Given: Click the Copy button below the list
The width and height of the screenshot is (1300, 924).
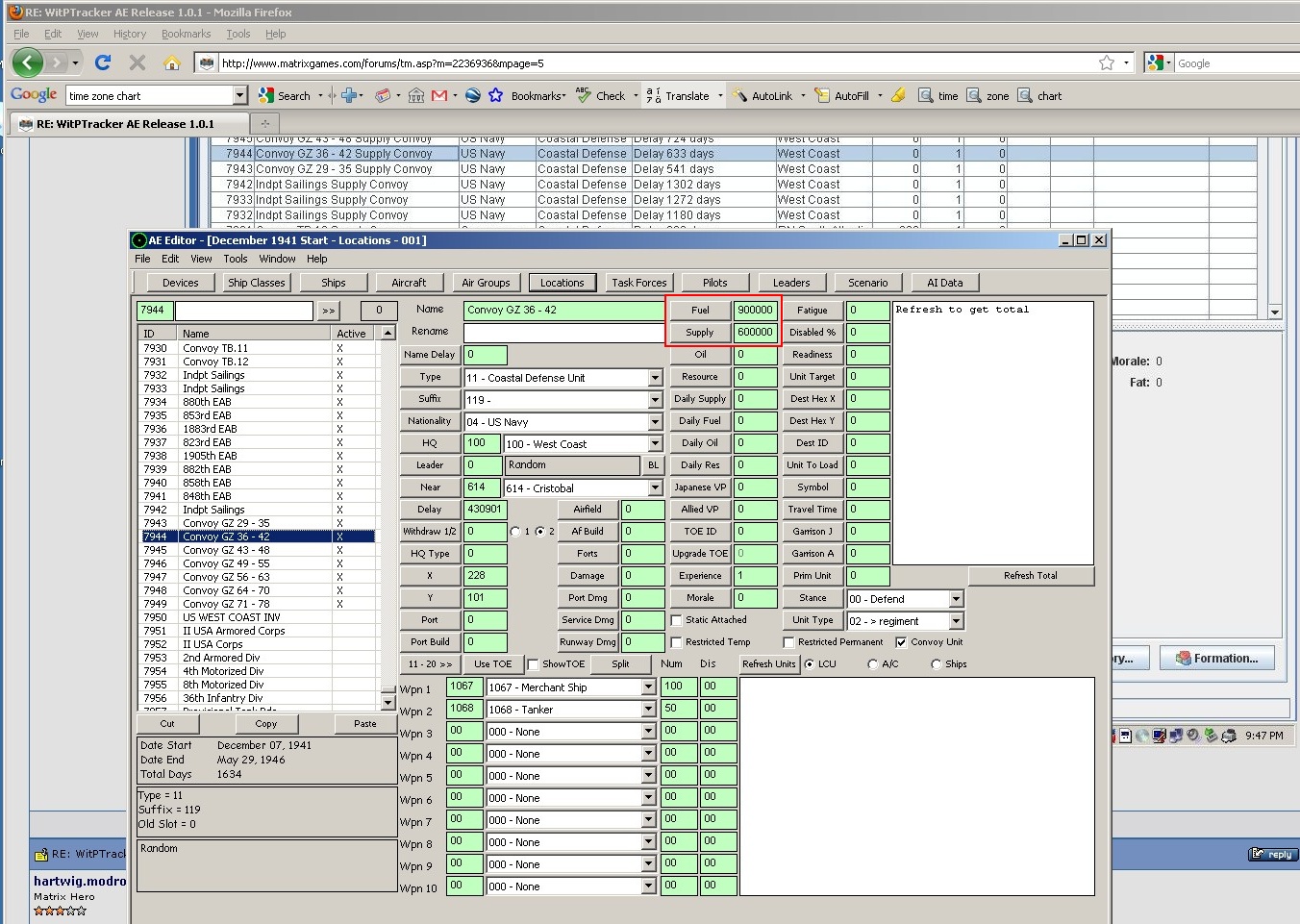Looking at the screenshot, I should [265, 724].
